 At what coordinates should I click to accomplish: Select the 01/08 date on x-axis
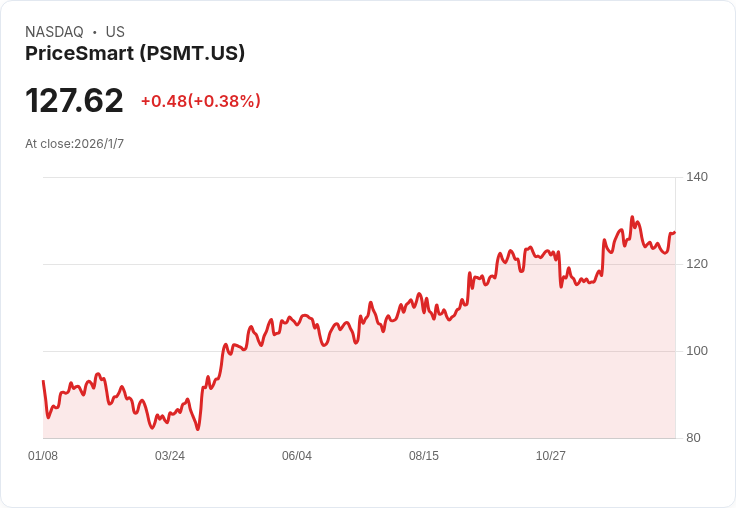tap(43, 456)
